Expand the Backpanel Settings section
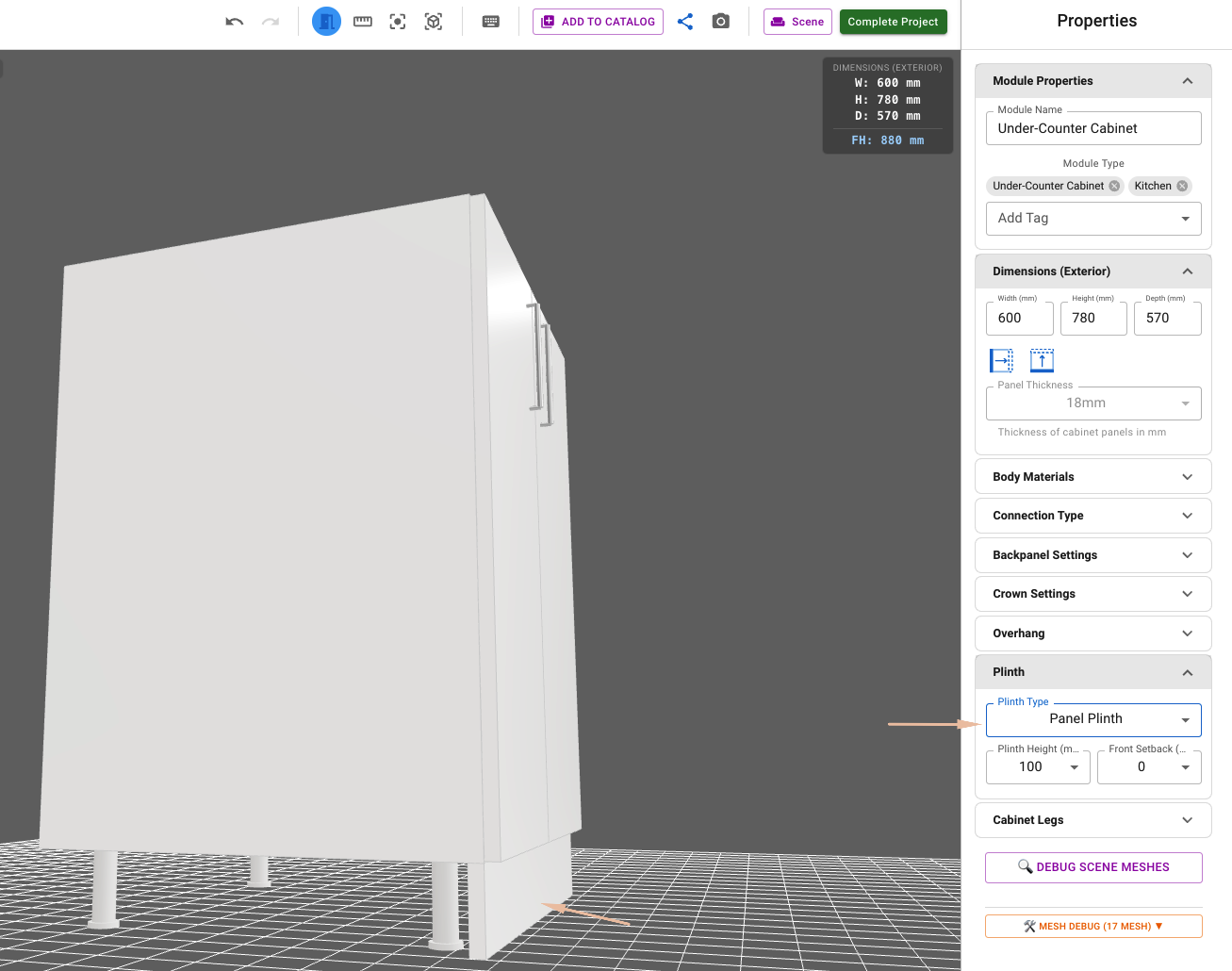Image resolution: width=1232 pixels, height=971 pixels. [x=1093, y=555]
